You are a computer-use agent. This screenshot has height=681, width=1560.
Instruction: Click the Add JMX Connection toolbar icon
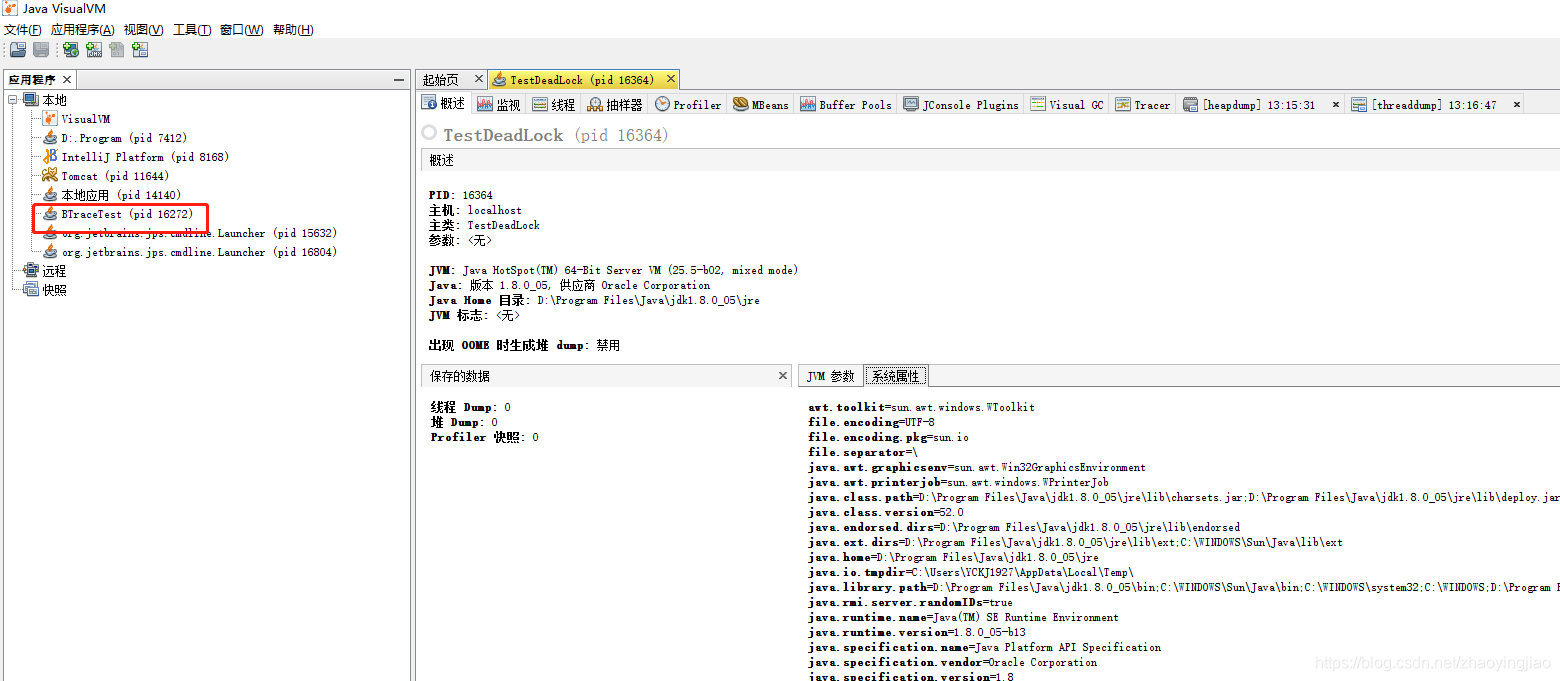pos(94,50)
